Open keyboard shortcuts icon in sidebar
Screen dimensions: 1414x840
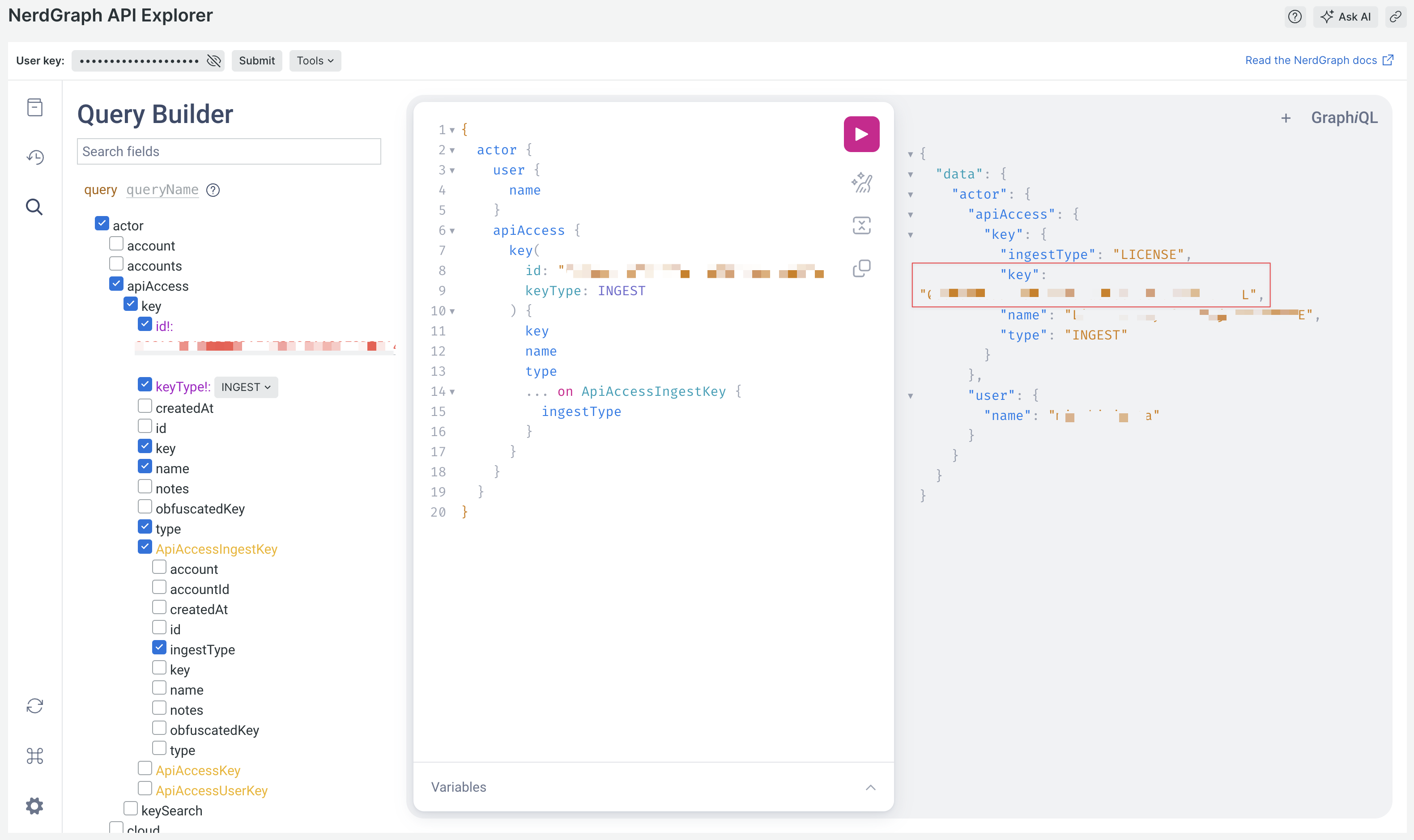tap(35, 755)
